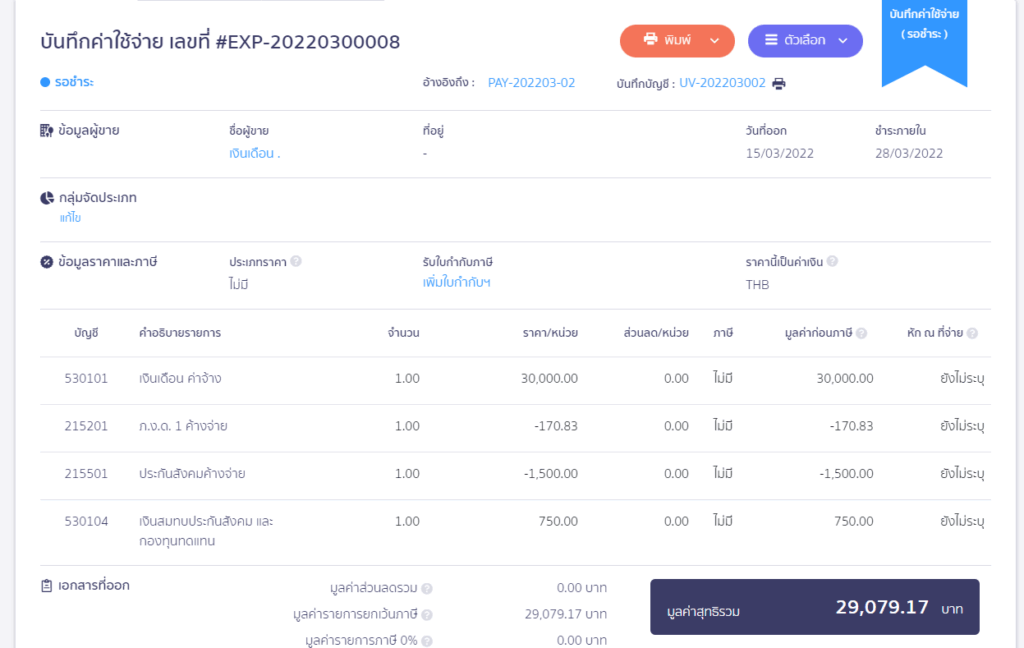Click the building icon beside ข้อมูลผู้ขาย
1024x648 pixels.
pyautogui.click(x=44, y=131)
